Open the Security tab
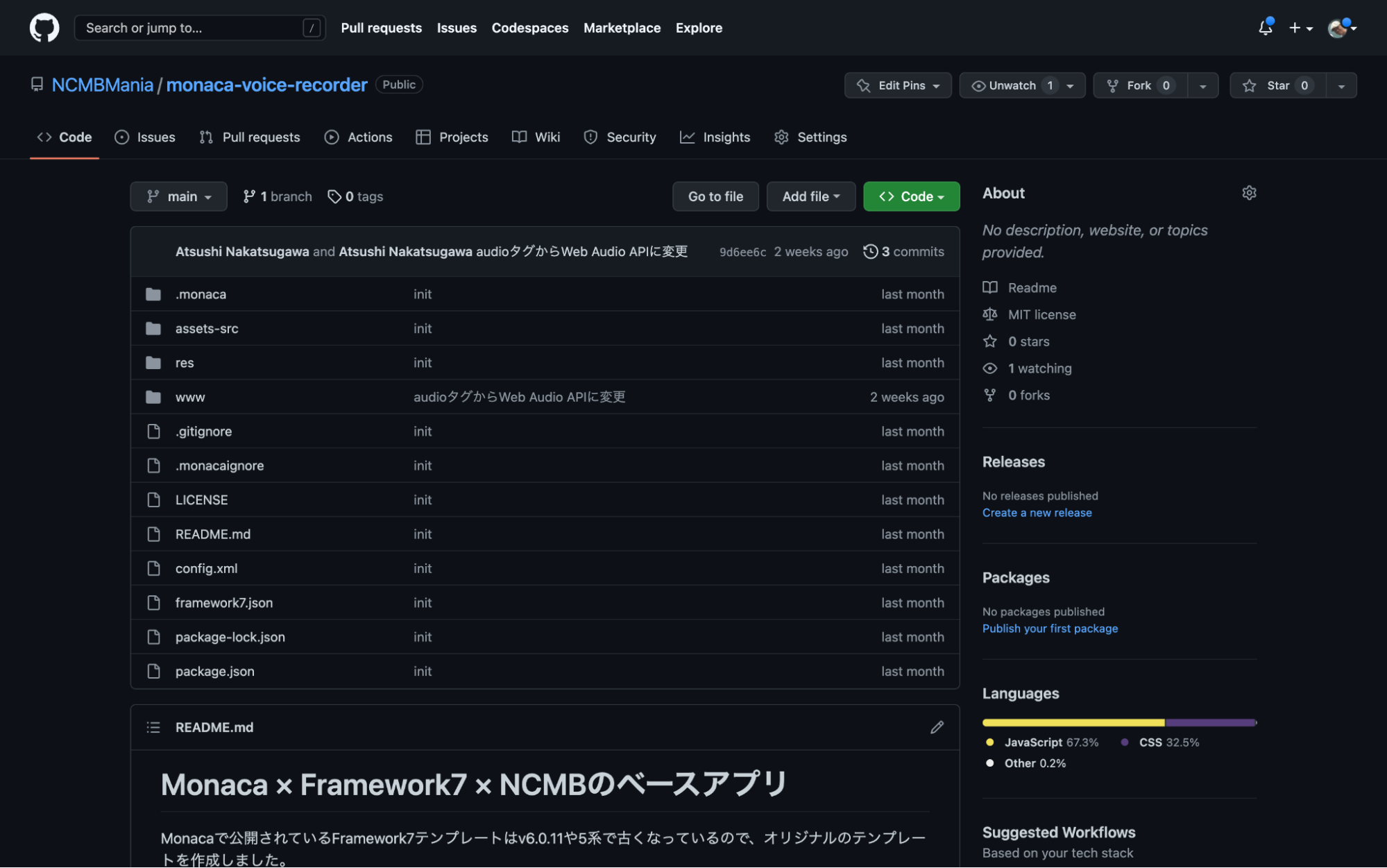This screenshot has height=868, width=1387. pos(620,137)
